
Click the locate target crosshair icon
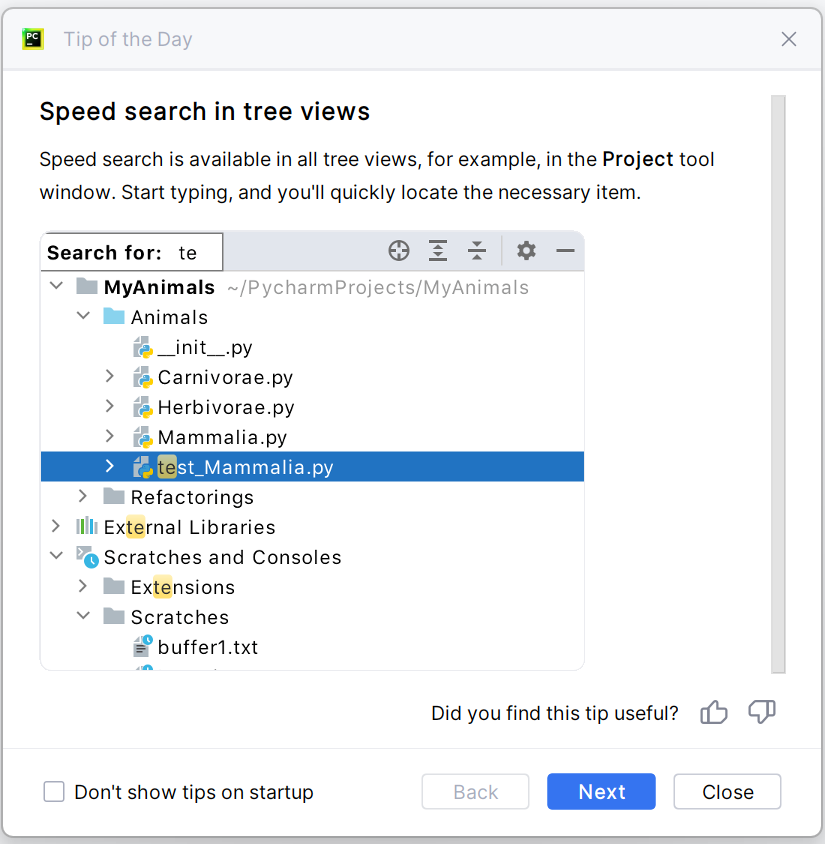point(399,251)
